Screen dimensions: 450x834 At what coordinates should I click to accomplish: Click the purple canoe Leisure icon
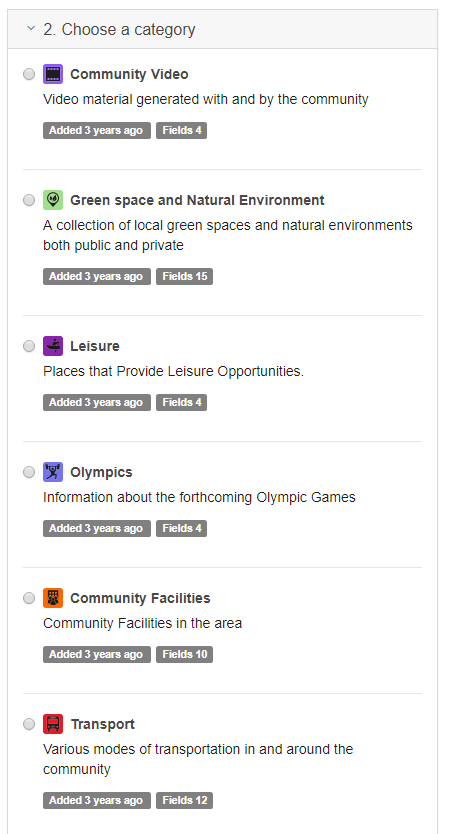[53, 346]
